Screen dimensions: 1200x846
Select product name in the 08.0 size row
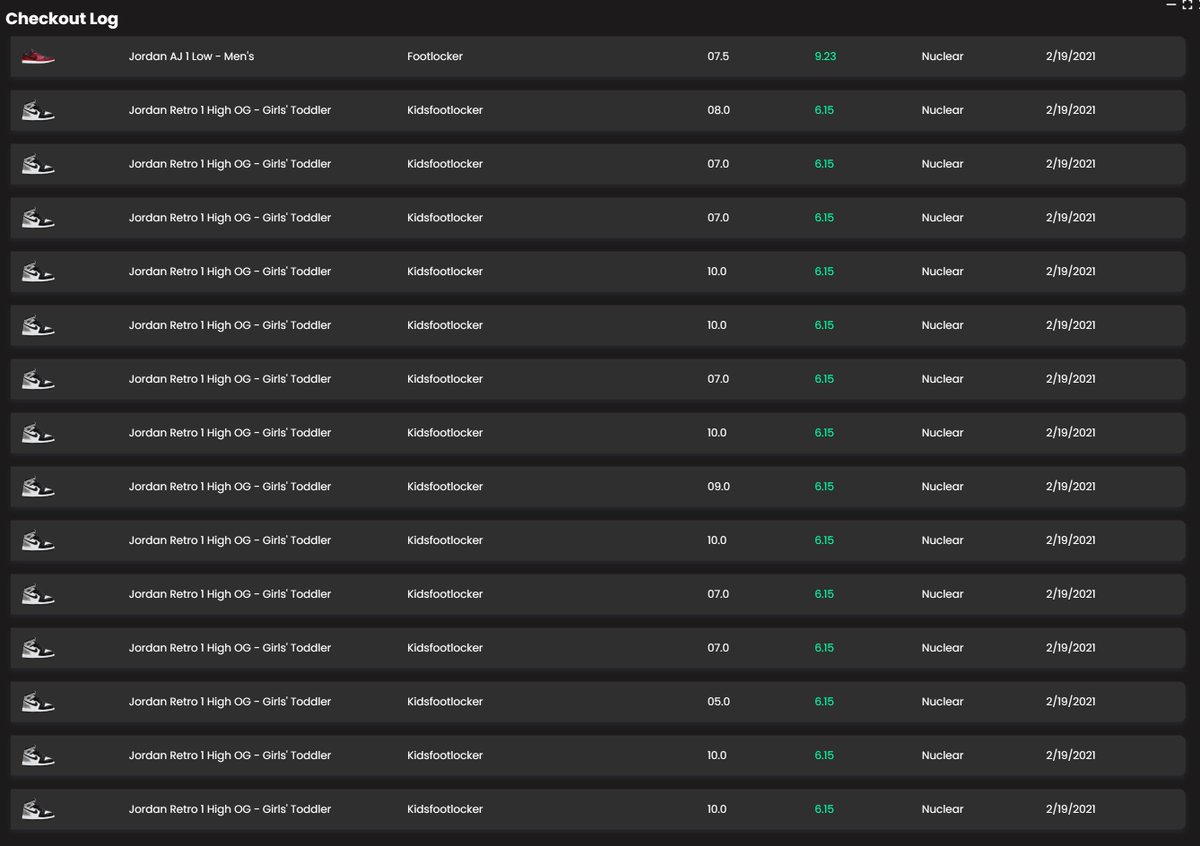230,110
